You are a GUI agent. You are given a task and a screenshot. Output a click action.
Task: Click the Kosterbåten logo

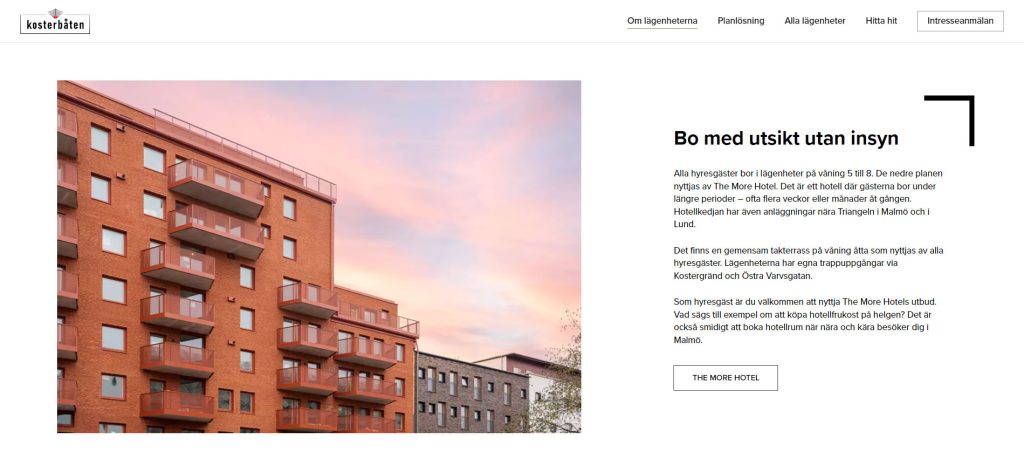[x=55, y=21]
